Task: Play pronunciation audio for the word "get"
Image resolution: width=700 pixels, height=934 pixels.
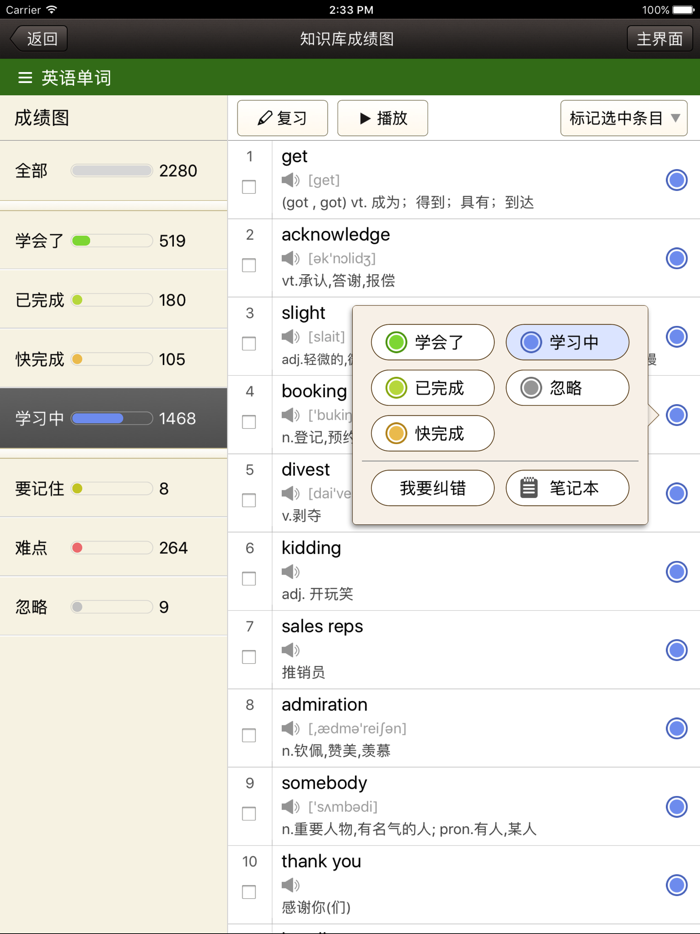Action: point(289,180)
